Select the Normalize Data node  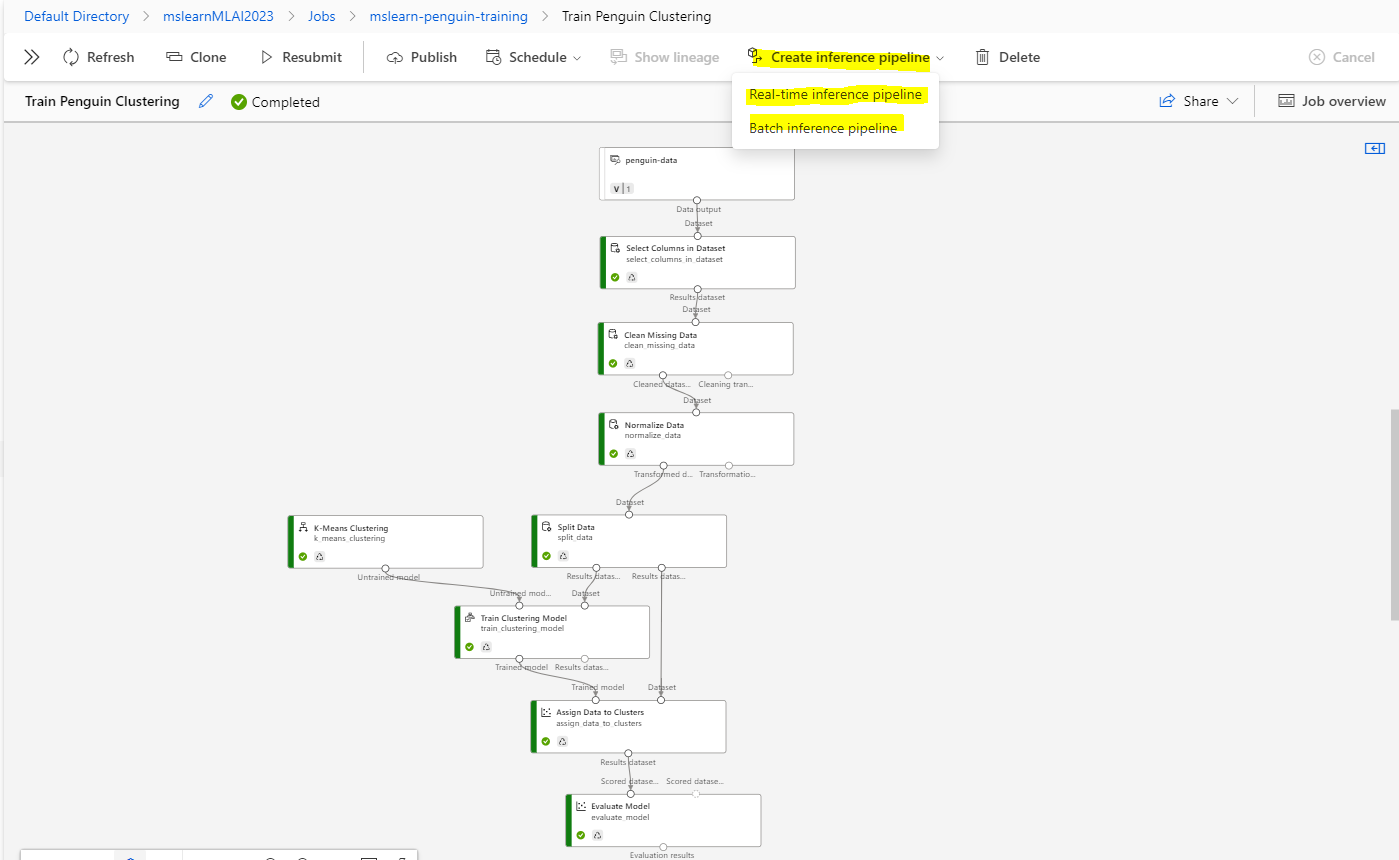click(696, 438)
